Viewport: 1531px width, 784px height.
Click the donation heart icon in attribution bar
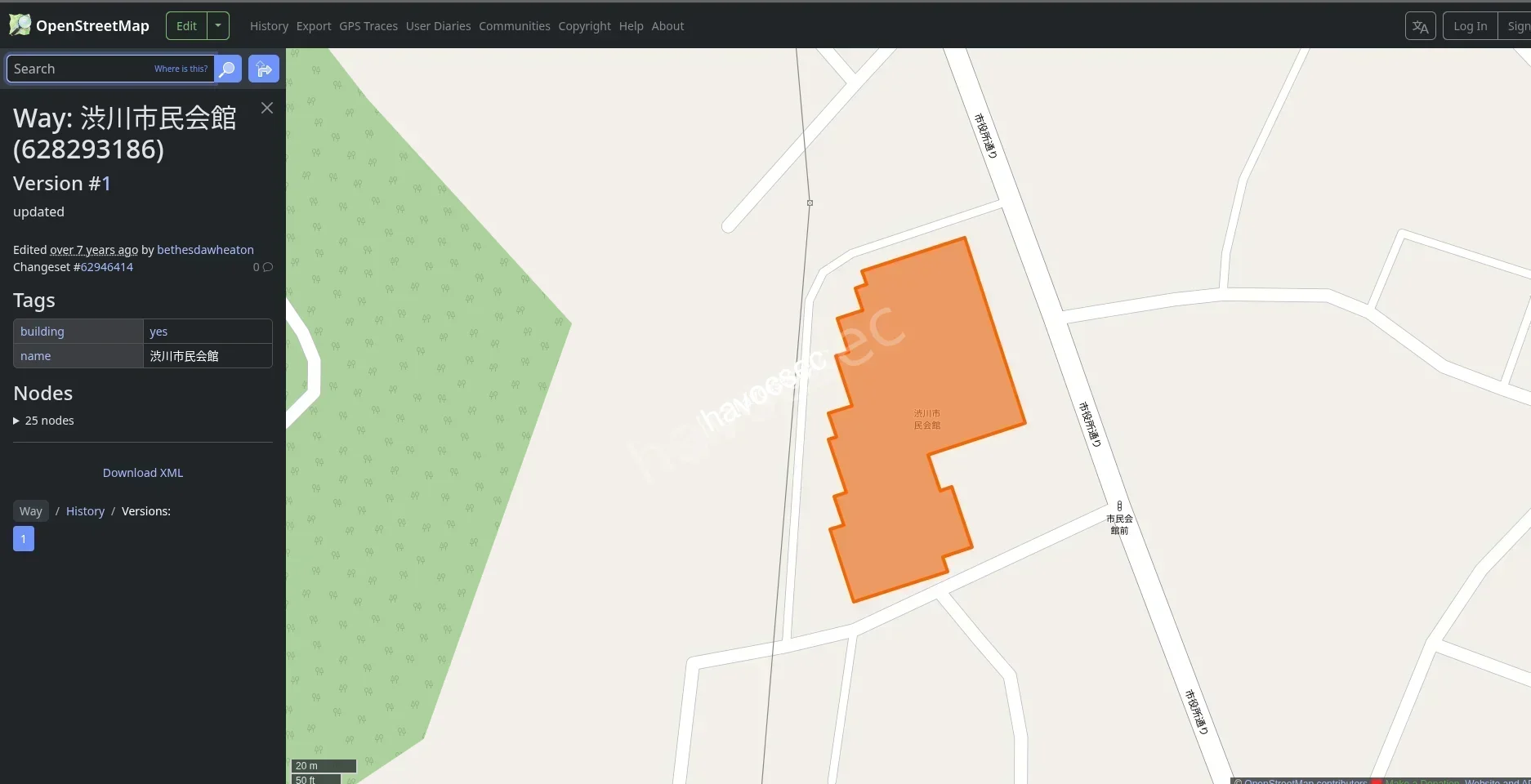click(1377, 782)
